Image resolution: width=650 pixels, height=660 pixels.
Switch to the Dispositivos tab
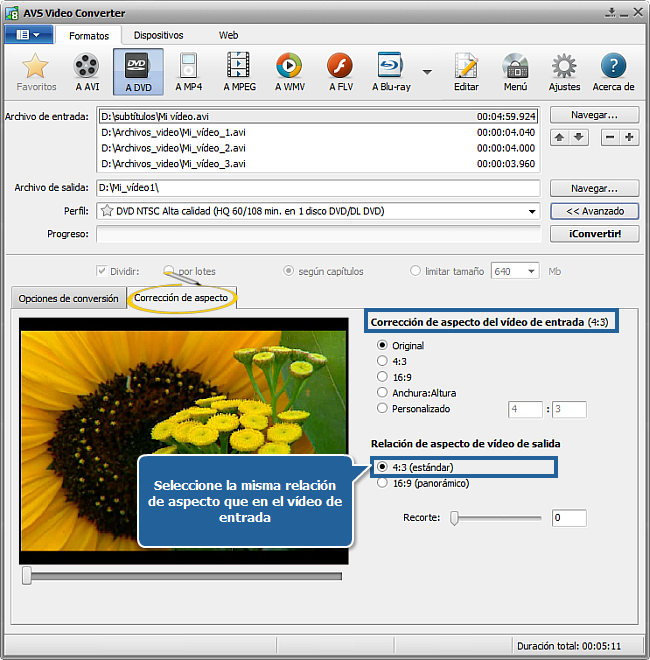click(x=158, y=35)
